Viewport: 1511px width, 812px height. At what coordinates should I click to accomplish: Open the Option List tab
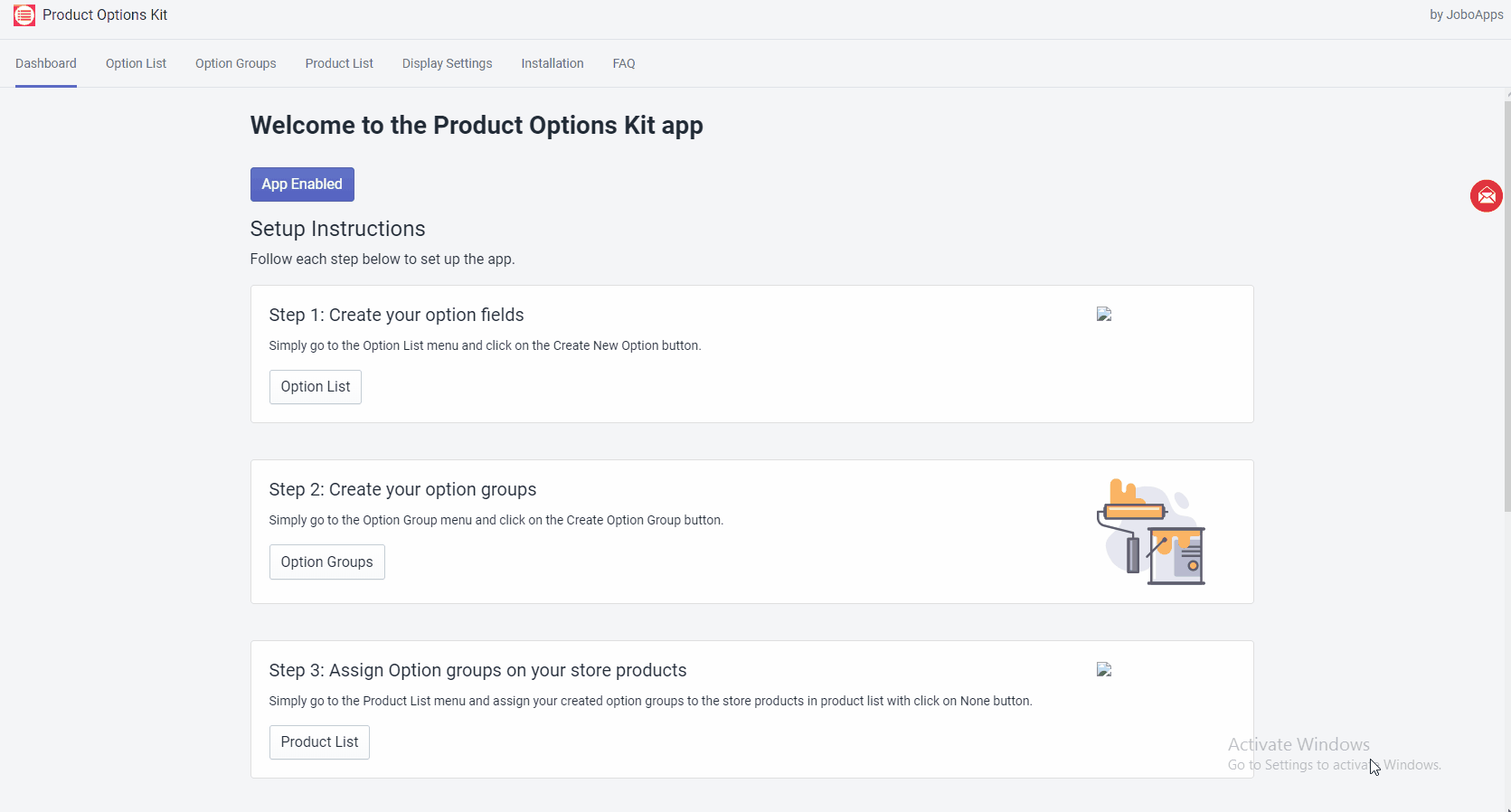tap(136, 63)
